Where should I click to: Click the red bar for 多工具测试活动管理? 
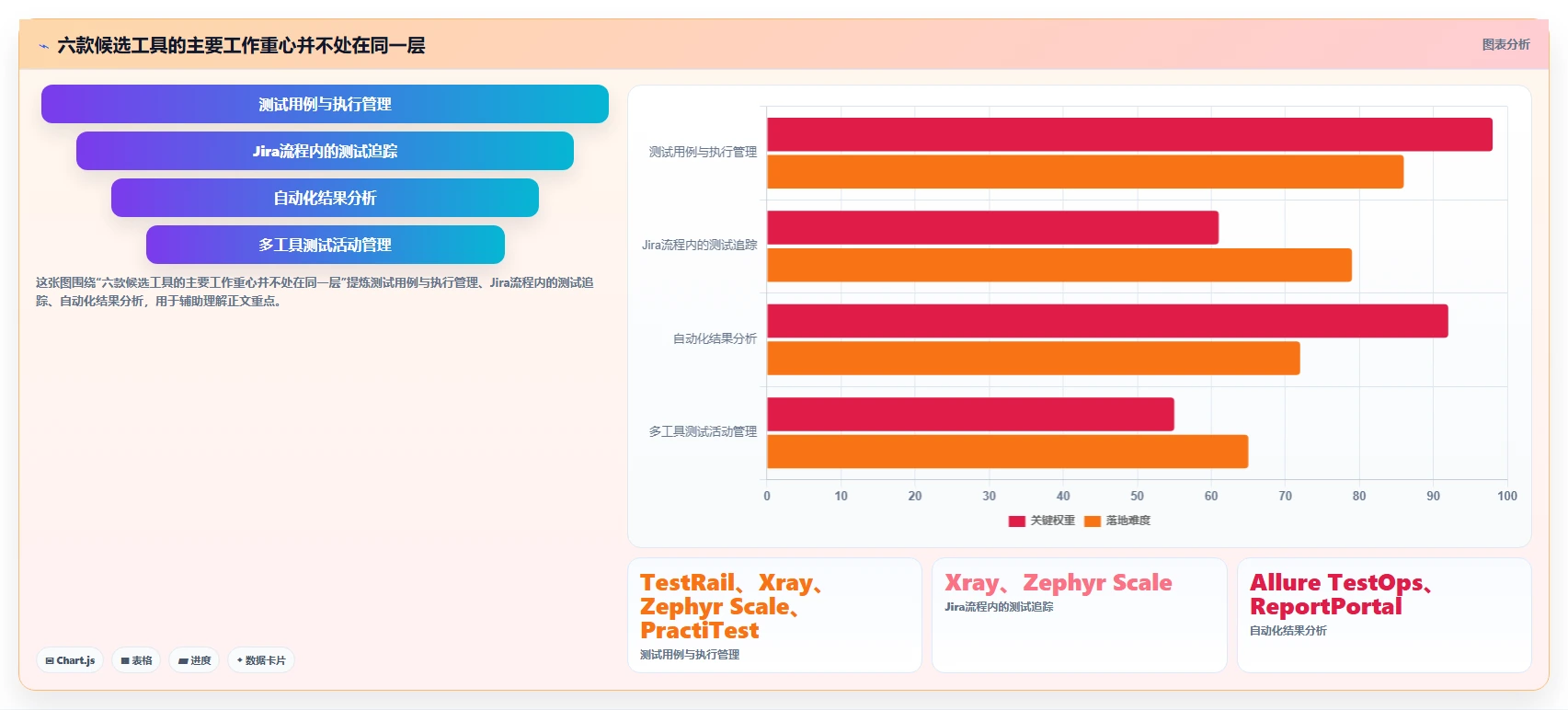(970, 414)
